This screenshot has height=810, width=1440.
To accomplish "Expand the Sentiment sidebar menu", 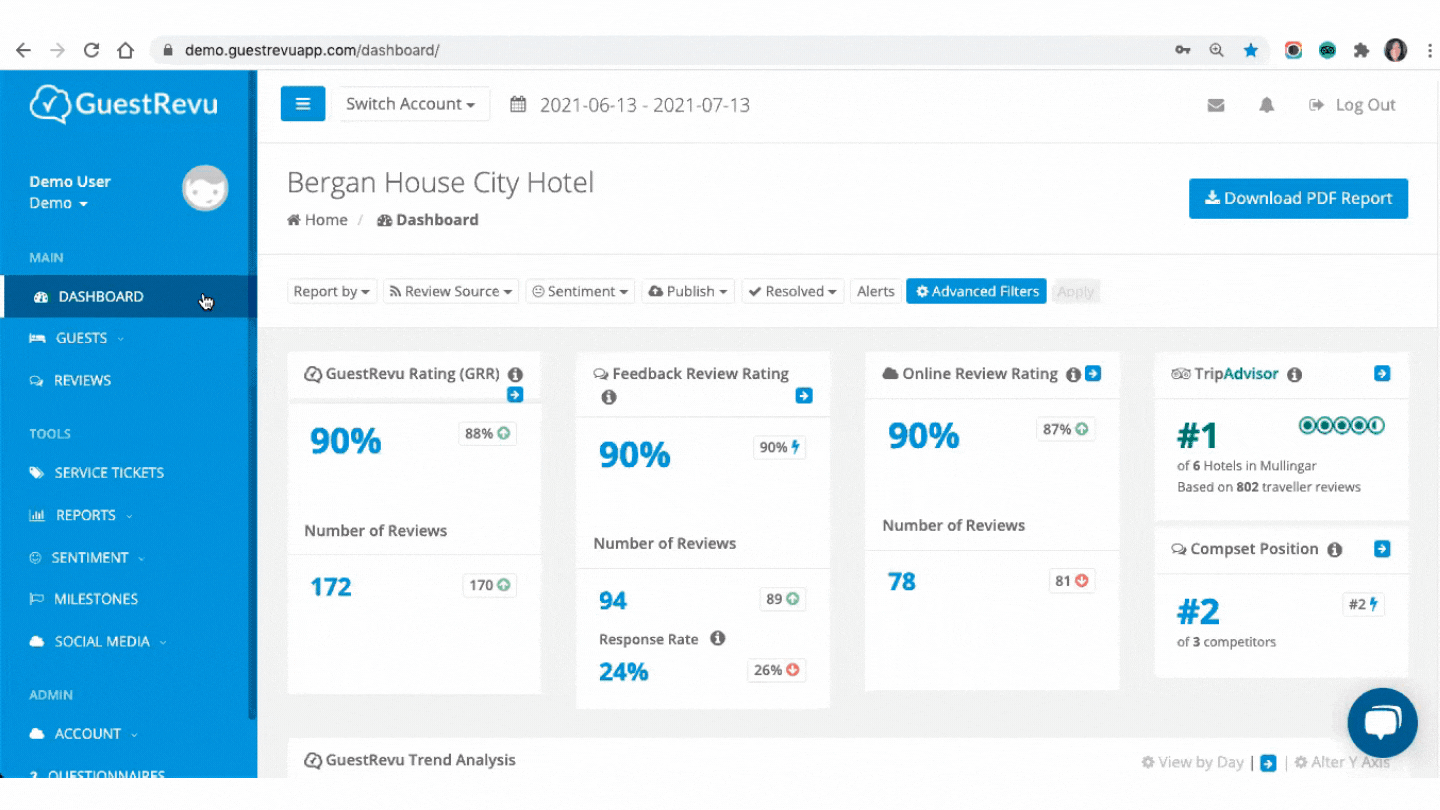I will click(x=128, y=557).
